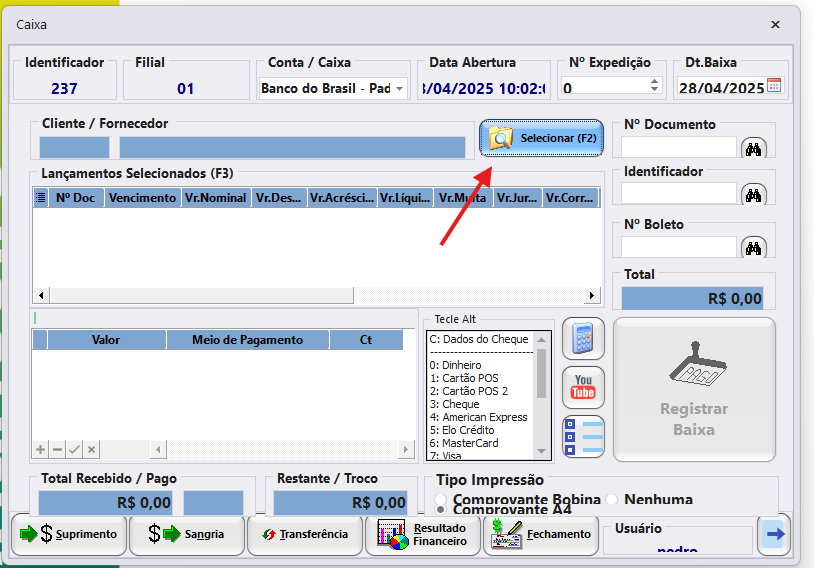Select Comprovante A4 print option

click(504, 509)
